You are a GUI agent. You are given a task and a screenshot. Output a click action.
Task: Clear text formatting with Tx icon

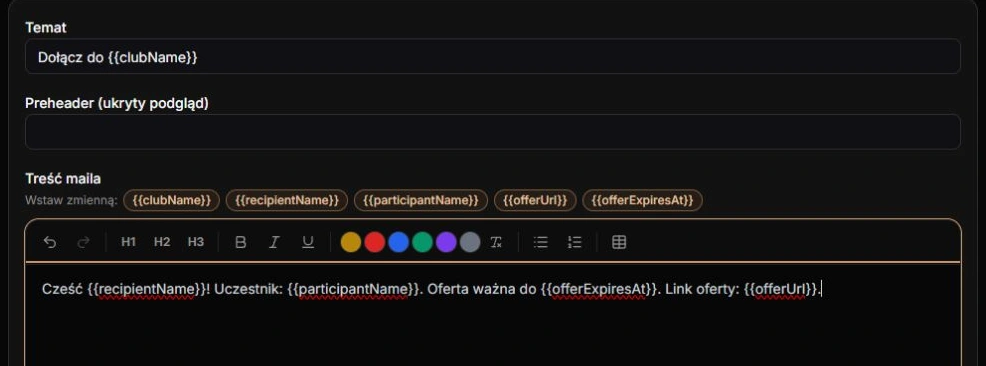coord(496,242)
